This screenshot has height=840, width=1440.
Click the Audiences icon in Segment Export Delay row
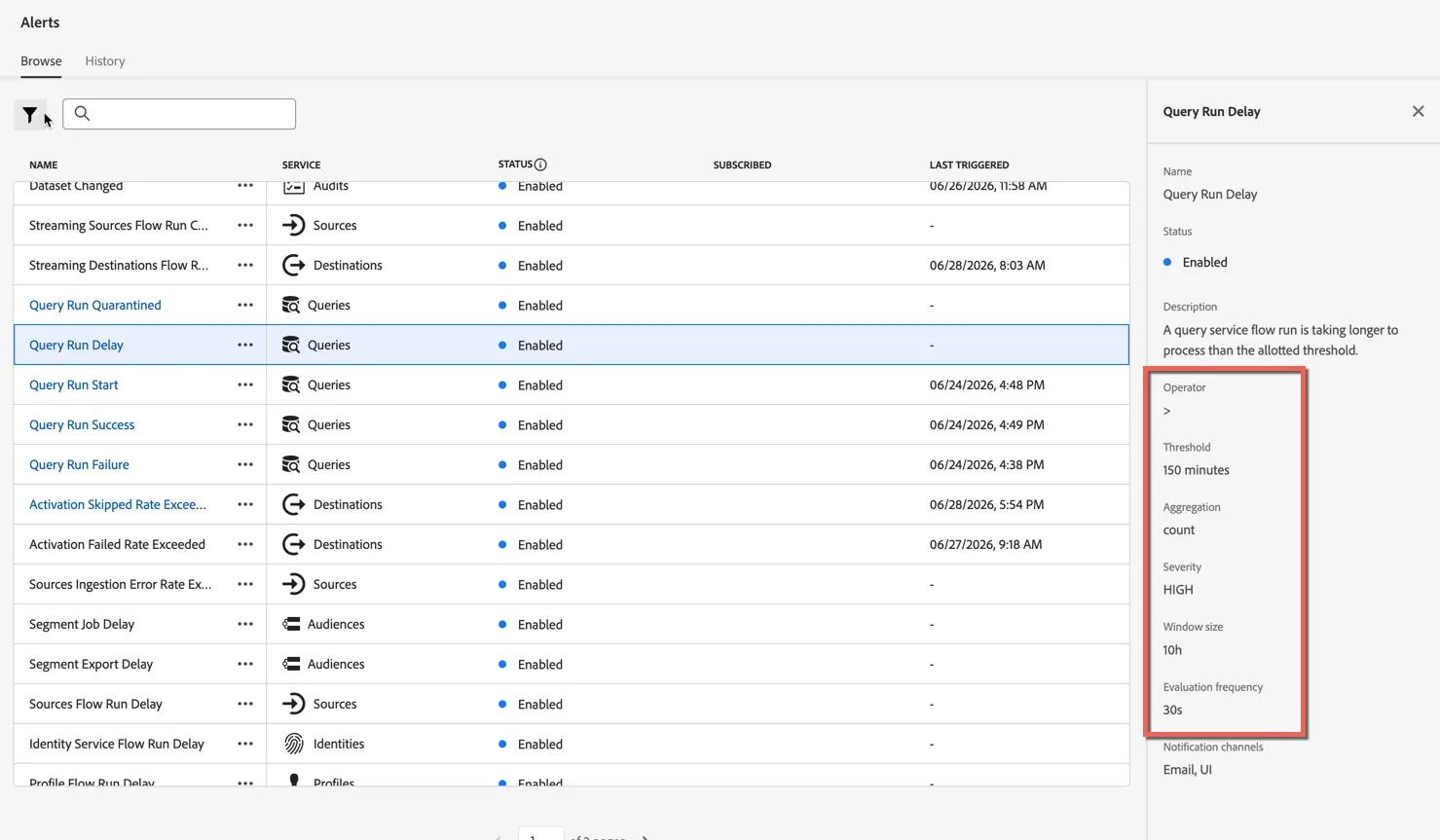click(x=290, y=664)
